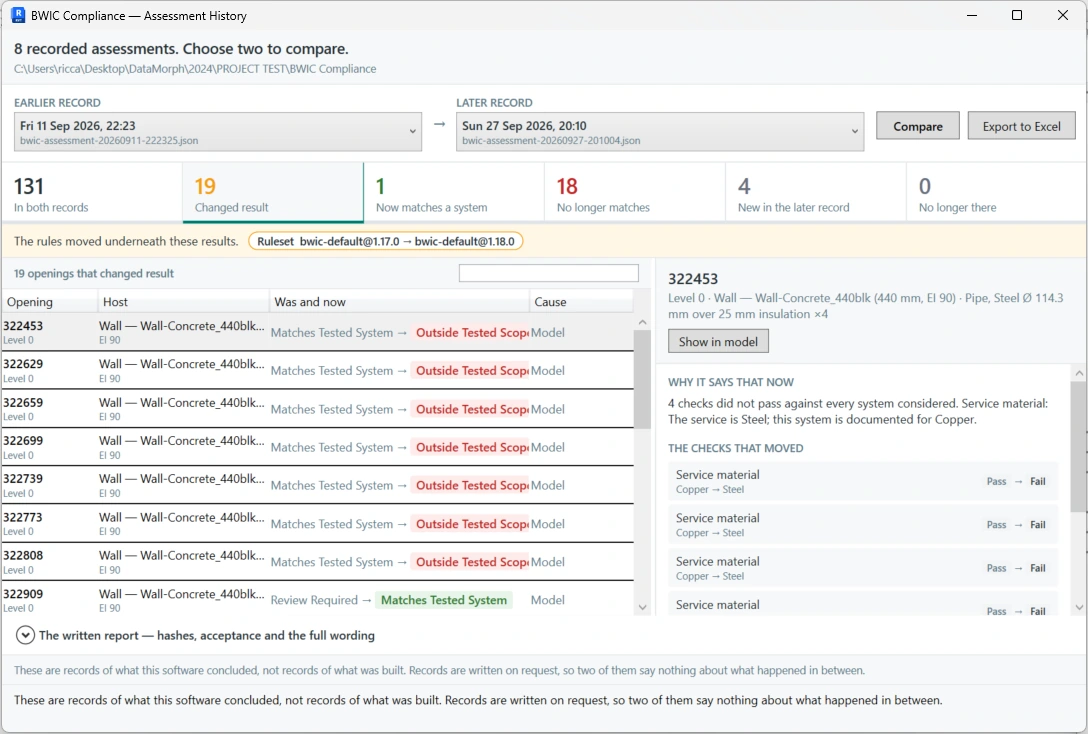Screen dimensions: 1088x734
Task: Click Show in model button
Action: click(718, 341)
